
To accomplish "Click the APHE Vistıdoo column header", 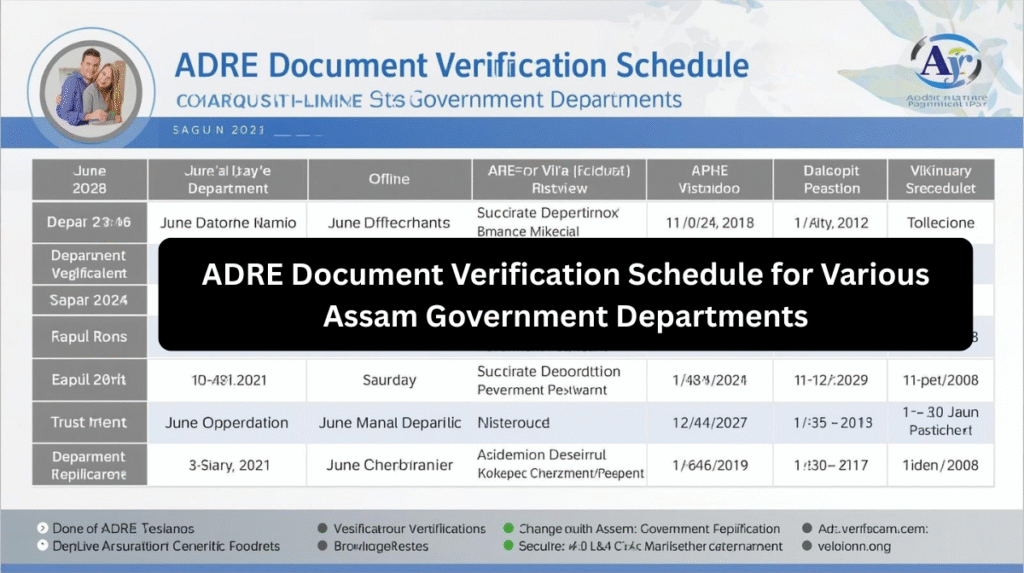I will 709,179.
